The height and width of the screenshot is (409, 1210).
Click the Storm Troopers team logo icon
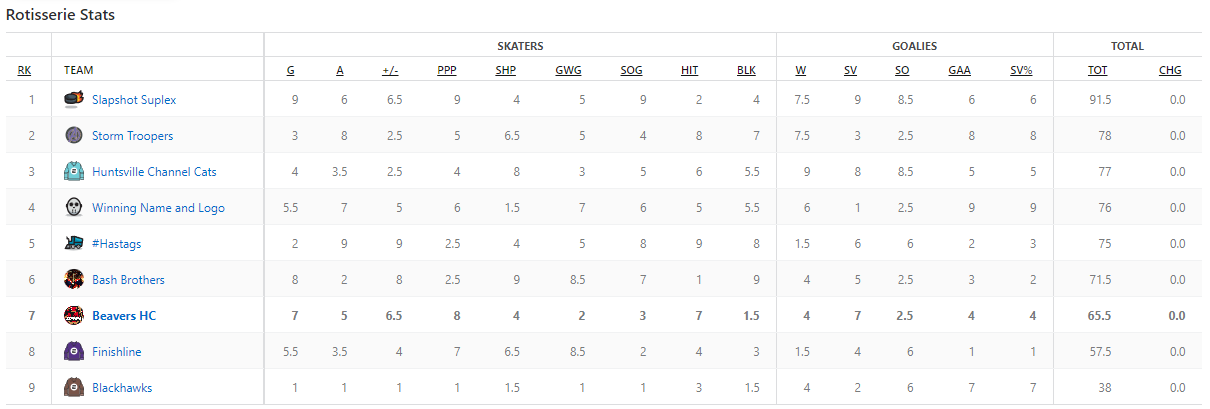pyautogui.click(x=73, y=135)
